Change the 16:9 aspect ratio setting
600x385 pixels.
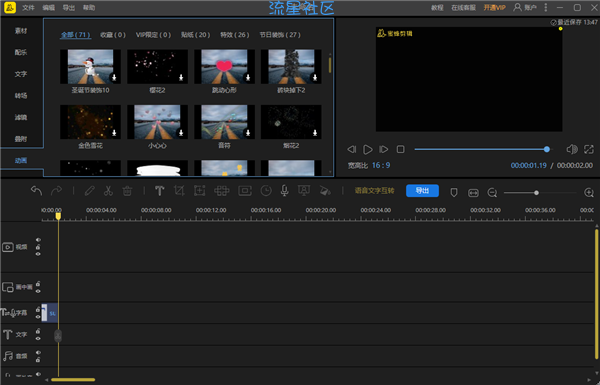381,165
